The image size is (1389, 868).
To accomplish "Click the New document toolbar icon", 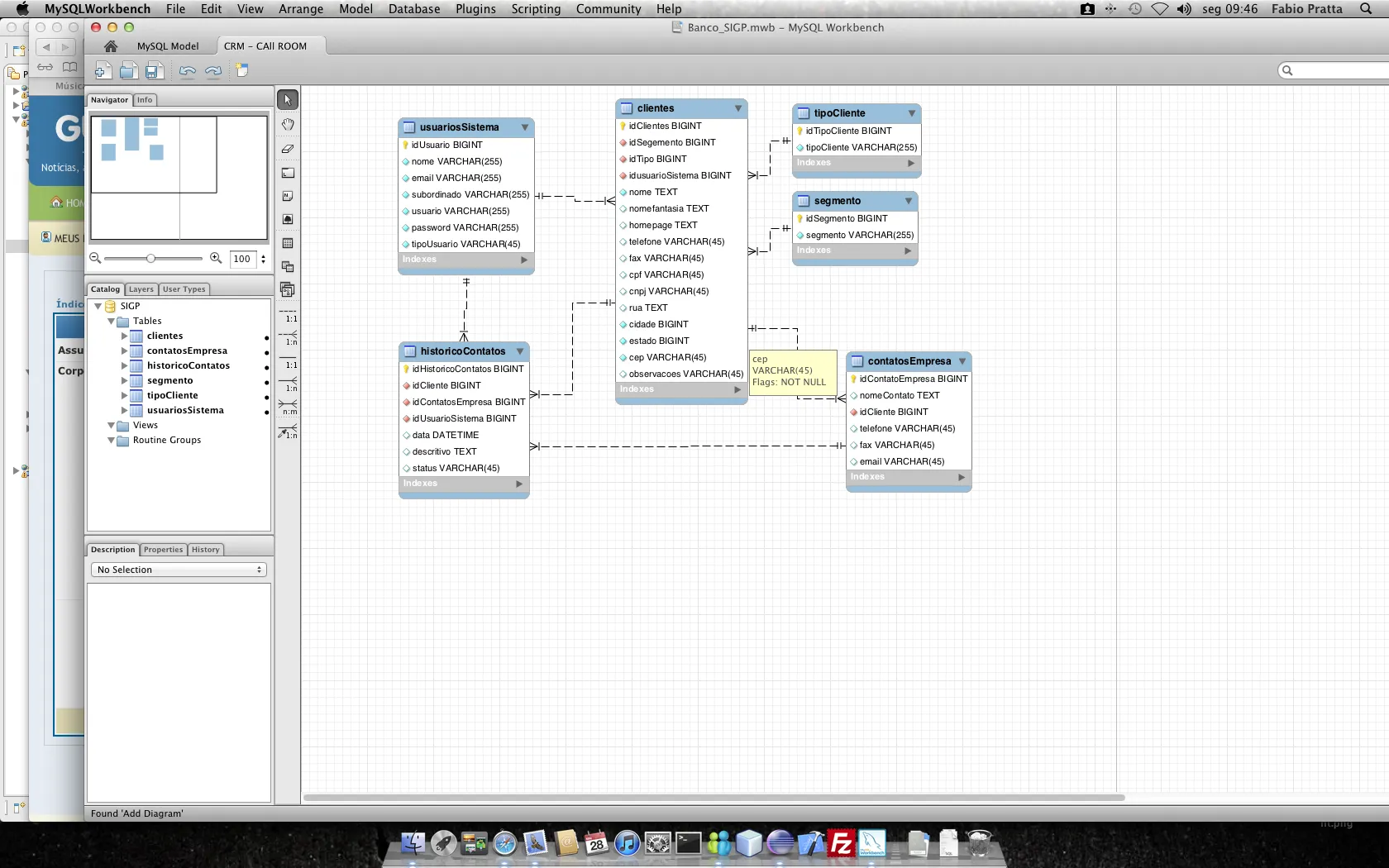I will click(103, 71).
